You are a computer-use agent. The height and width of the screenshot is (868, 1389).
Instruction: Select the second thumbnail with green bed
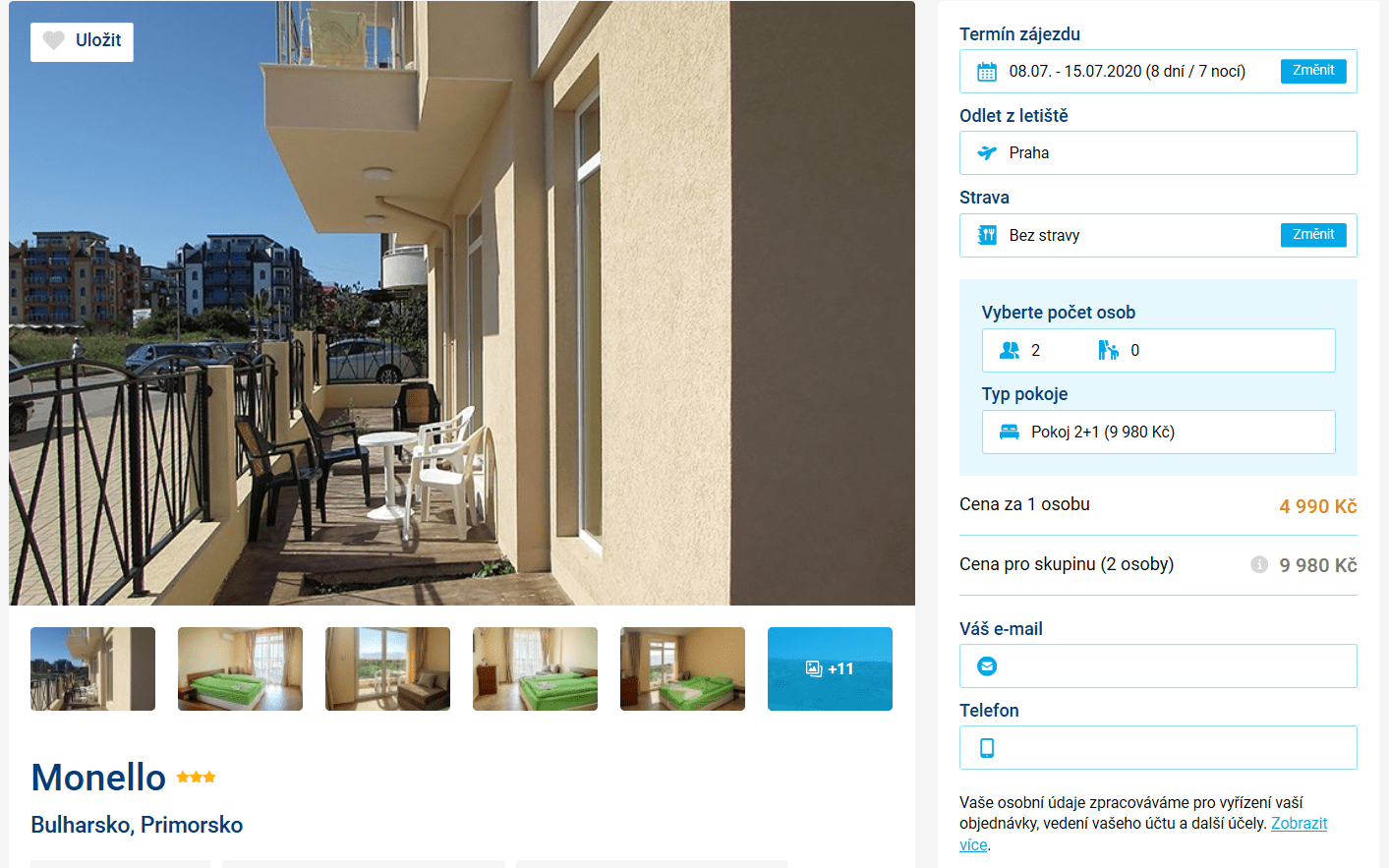240,668
